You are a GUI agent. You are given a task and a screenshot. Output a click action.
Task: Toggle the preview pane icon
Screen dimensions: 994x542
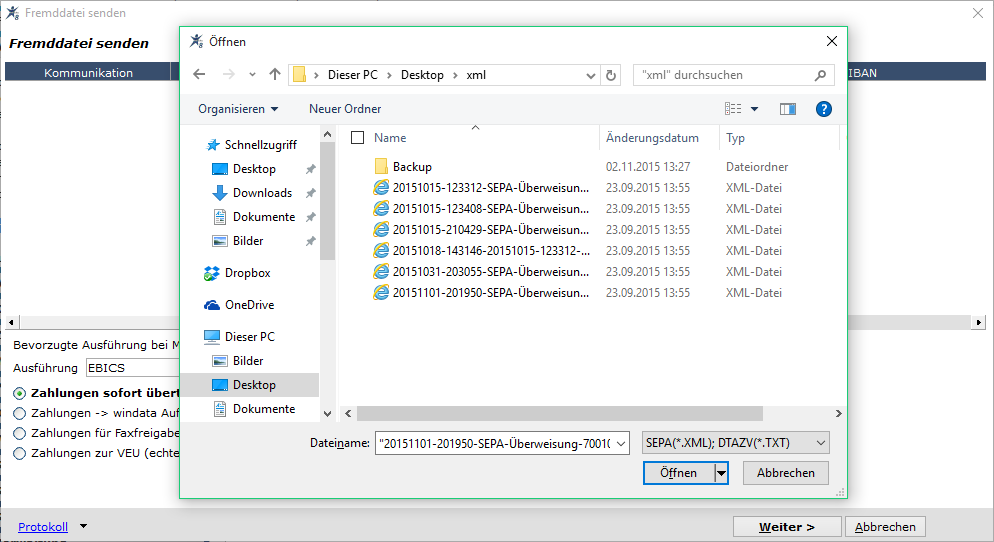point(787,109)
